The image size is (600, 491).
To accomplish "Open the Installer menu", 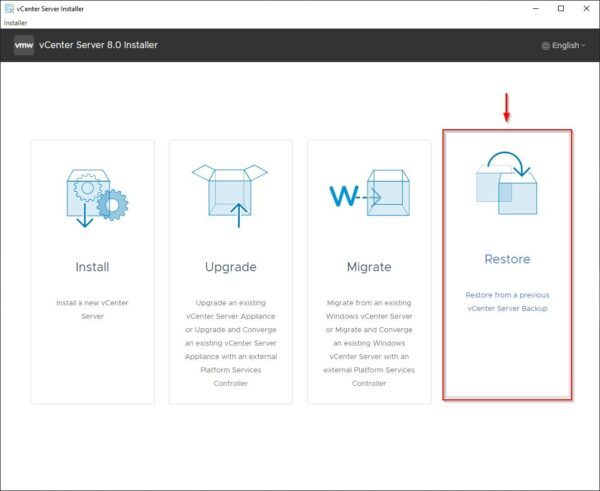I will pyautogui.click(x=18, y=22).
